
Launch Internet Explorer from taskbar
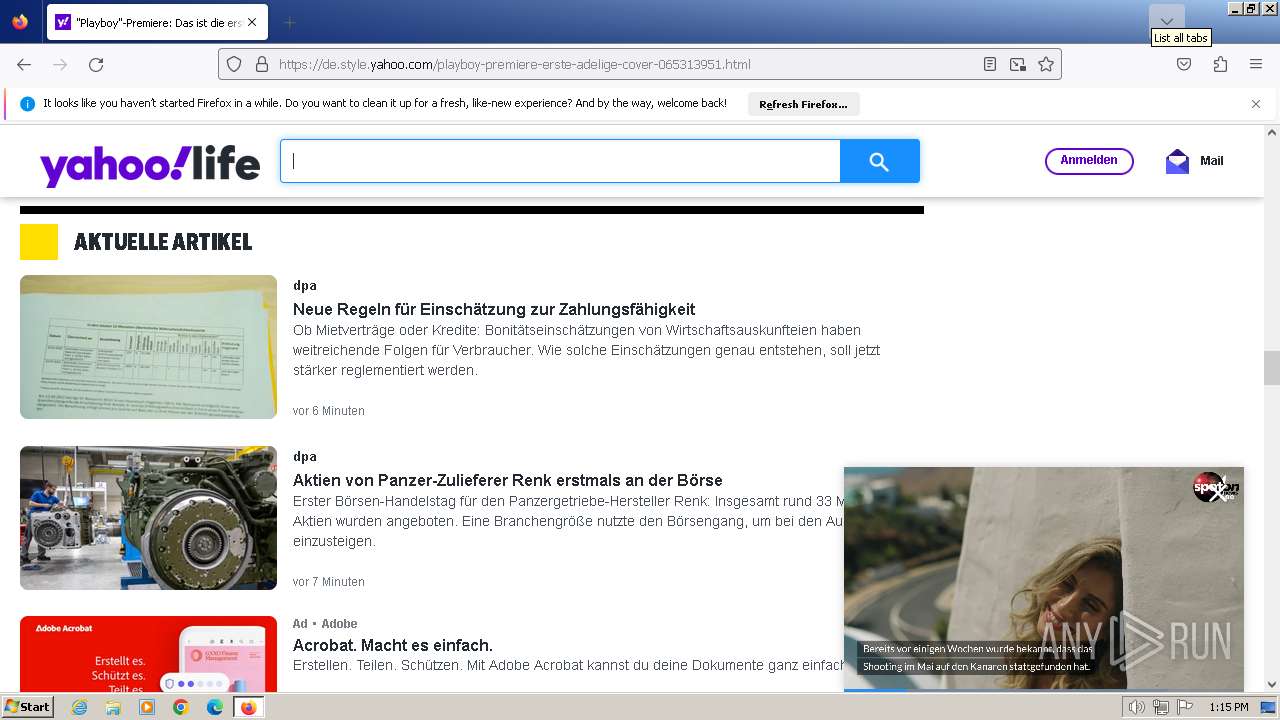pos(79,707)
